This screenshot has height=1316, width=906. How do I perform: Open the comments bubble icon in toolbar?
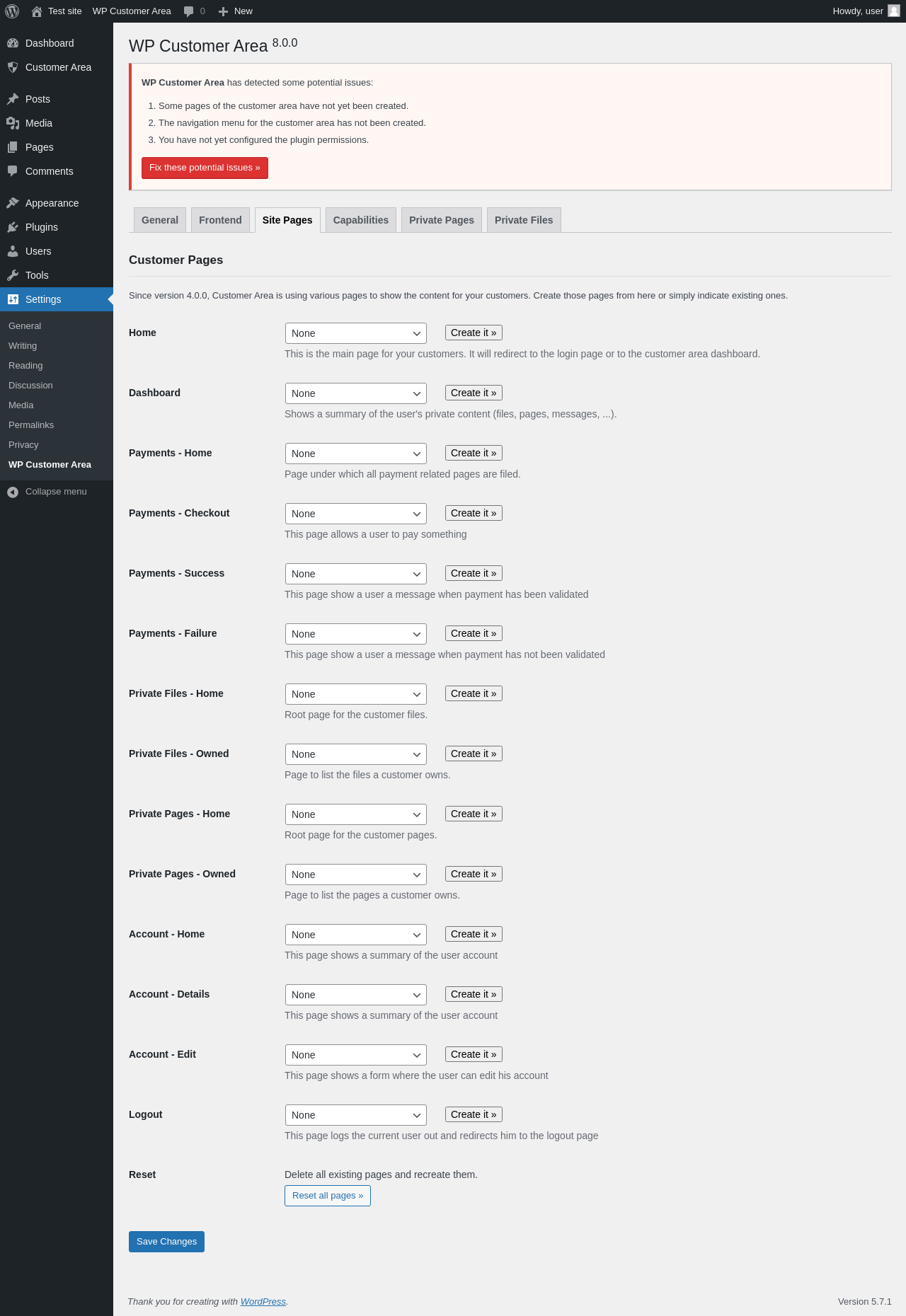[189, 11]
